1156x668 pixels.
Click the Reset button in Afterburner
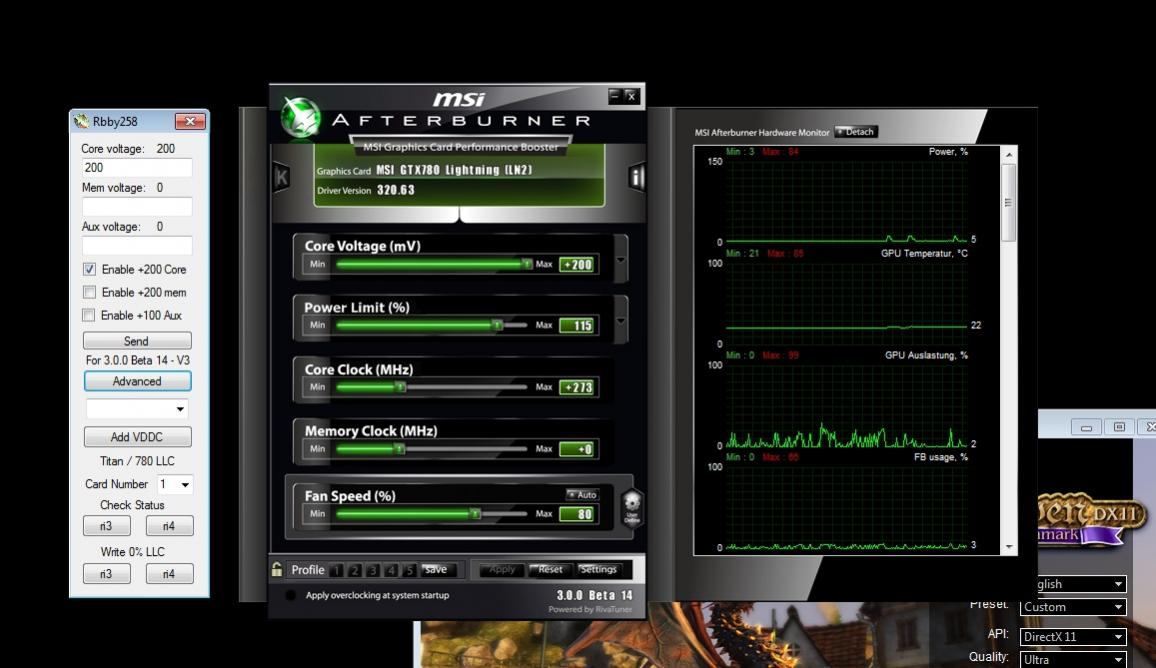(x=549, y=569)
